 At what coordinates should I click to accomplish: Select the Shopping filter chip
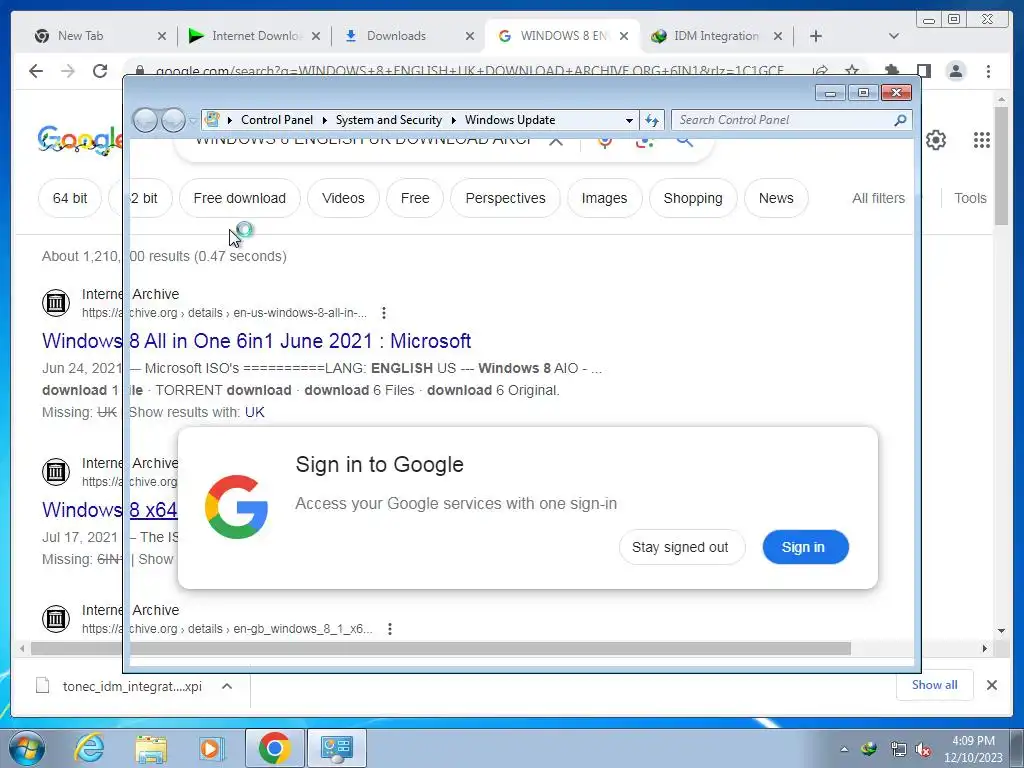coord(693,198)
